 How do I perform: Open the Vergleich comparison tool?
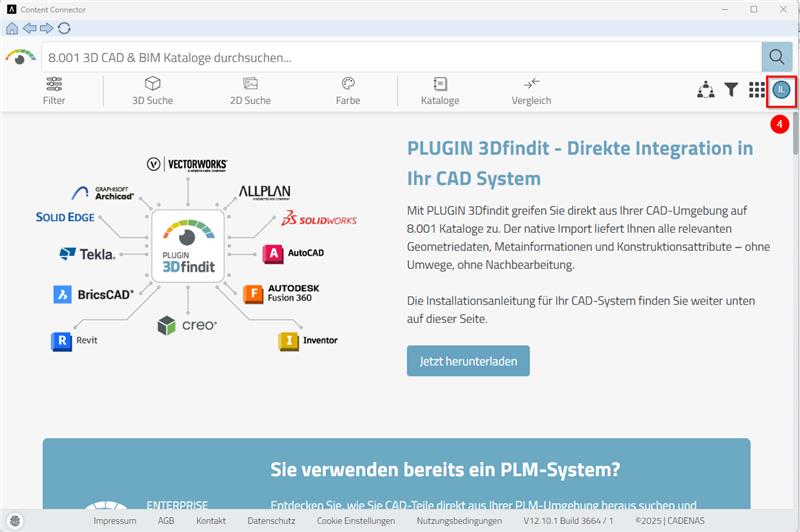tap(531, 91)
